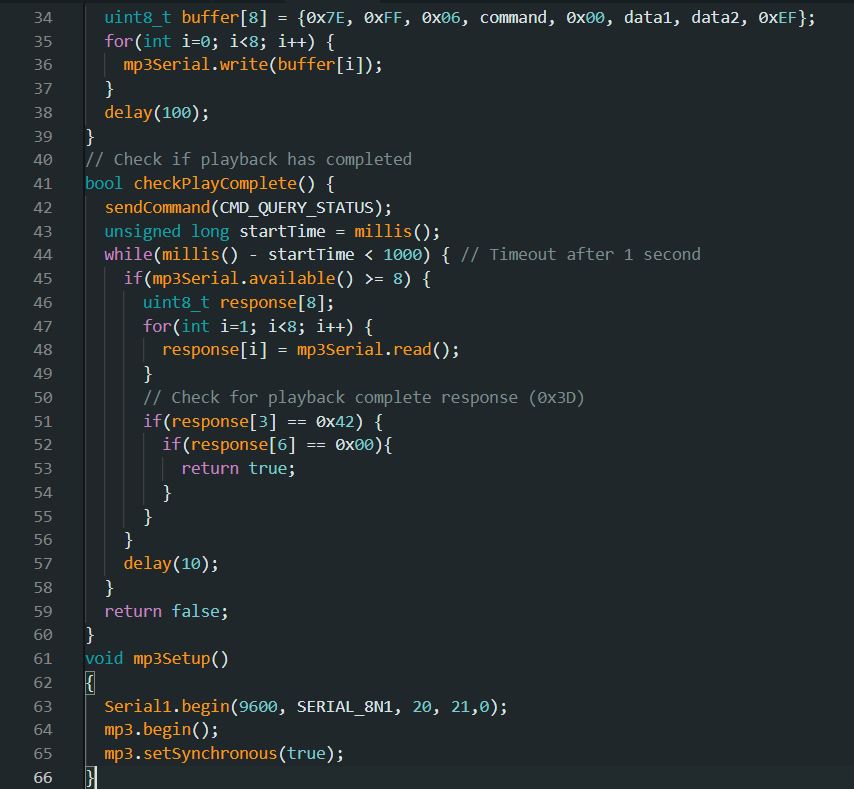Click the delay(100) call

pos(156,112)
